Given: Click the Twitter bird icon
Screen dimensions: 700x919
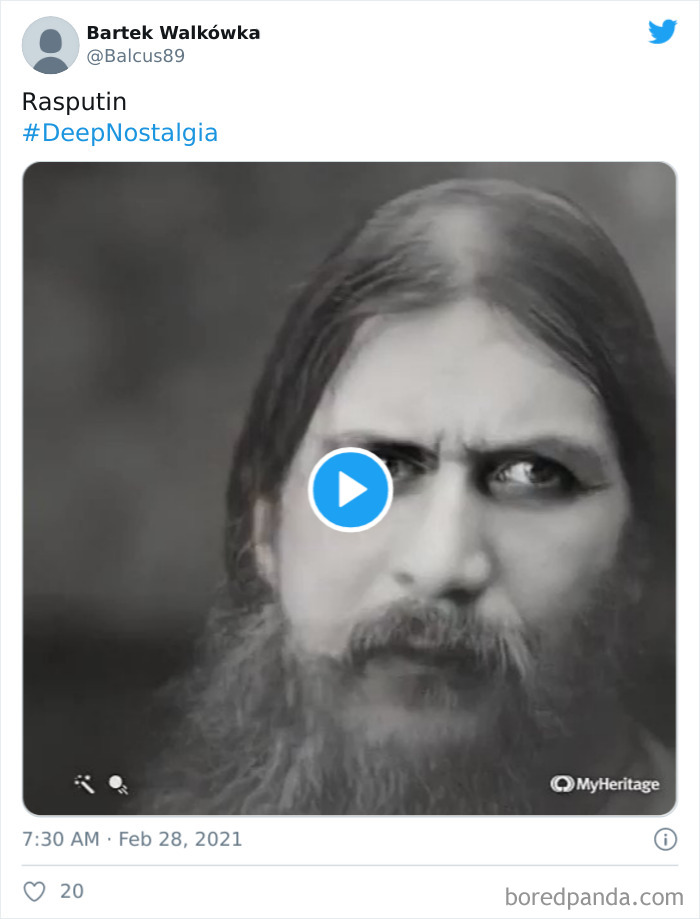Looking at the screenshot, I should 662,31.
